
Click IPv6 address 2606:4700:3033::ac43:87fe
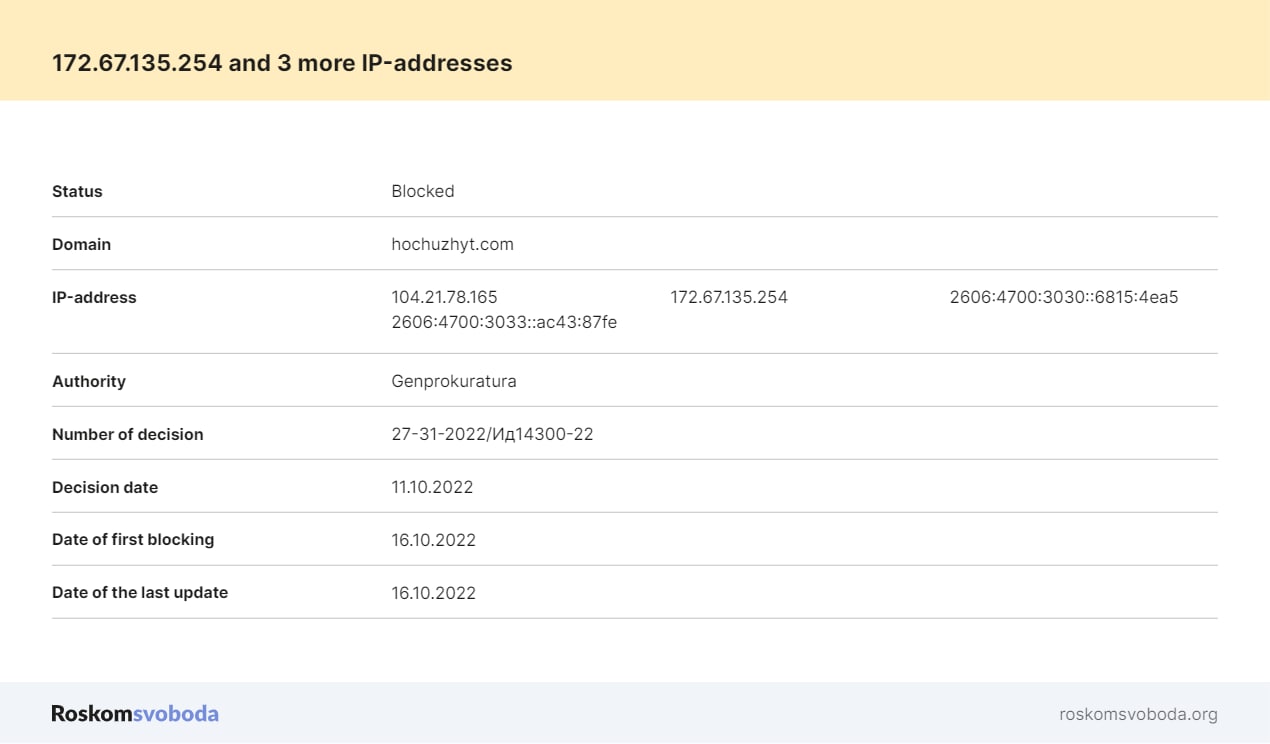coord(504,322)
